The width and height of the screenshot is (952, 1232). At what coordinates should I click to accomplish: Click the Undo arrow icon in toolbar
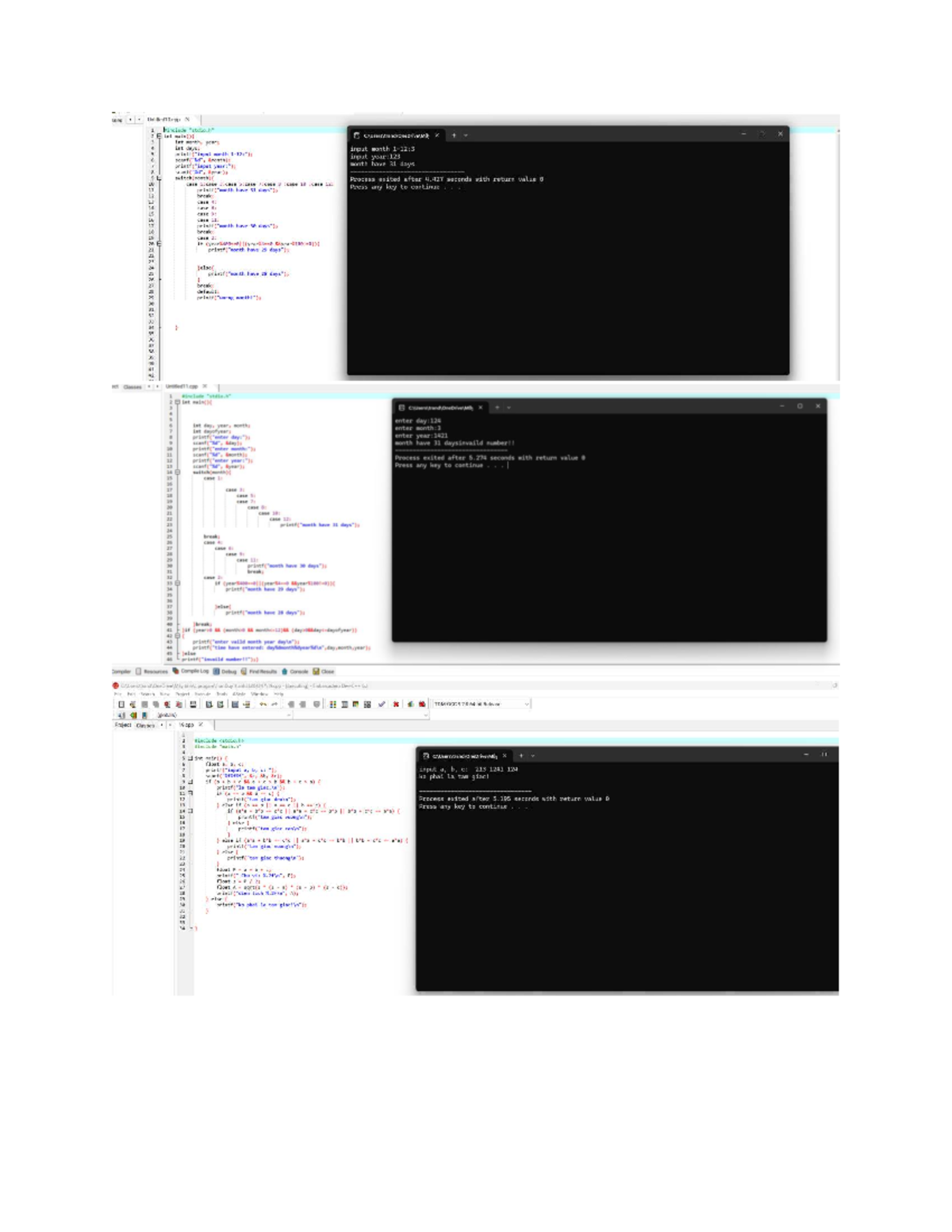(x=263, y=704)
